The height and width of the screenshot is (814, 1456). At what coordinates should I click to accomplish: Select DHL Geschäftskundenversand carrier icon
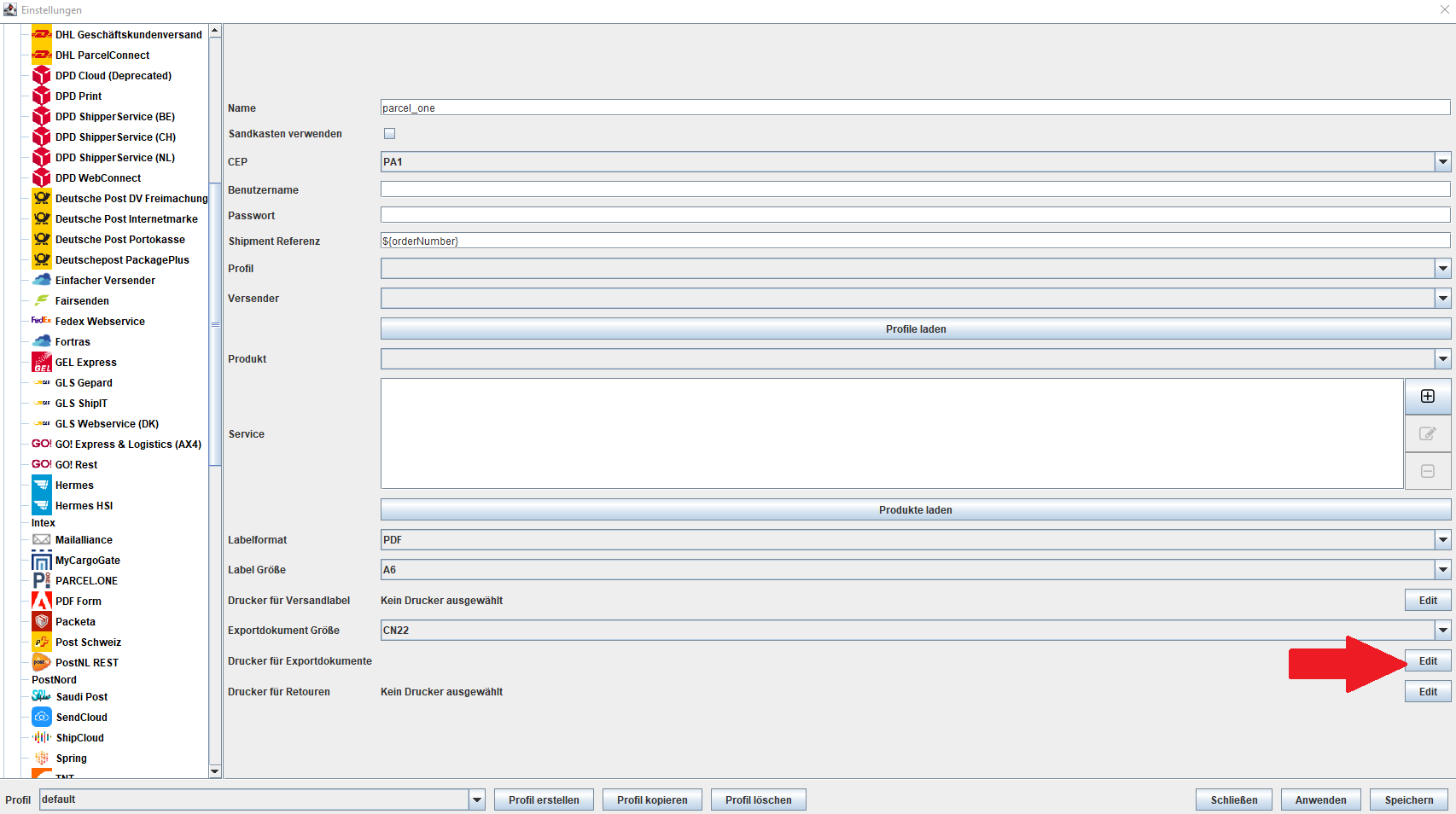(x=42, y=35)
